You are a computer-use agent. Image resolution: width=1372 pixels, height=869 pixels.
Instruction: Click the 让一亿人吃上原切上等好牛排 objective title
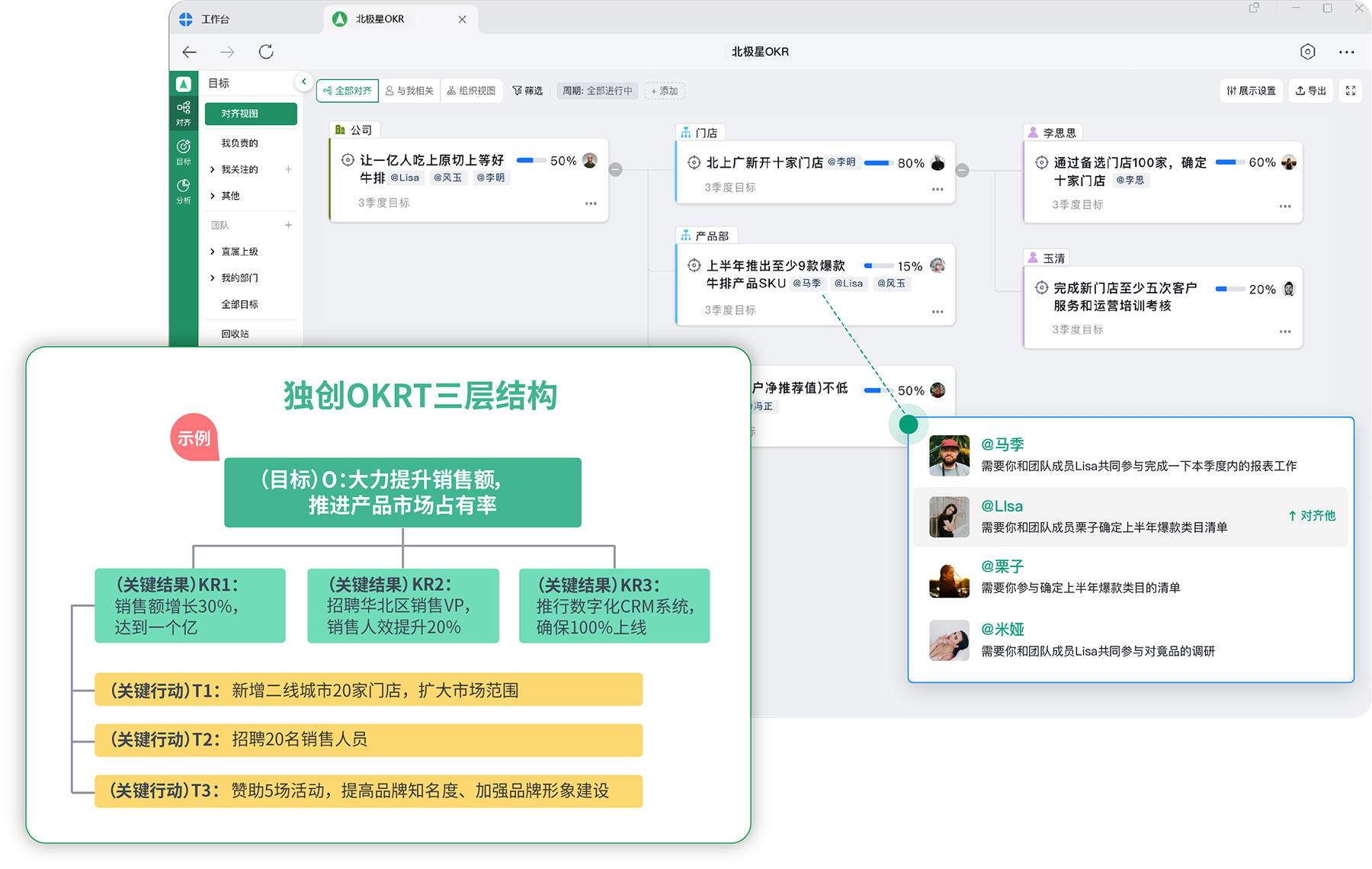tap(431, 168)
